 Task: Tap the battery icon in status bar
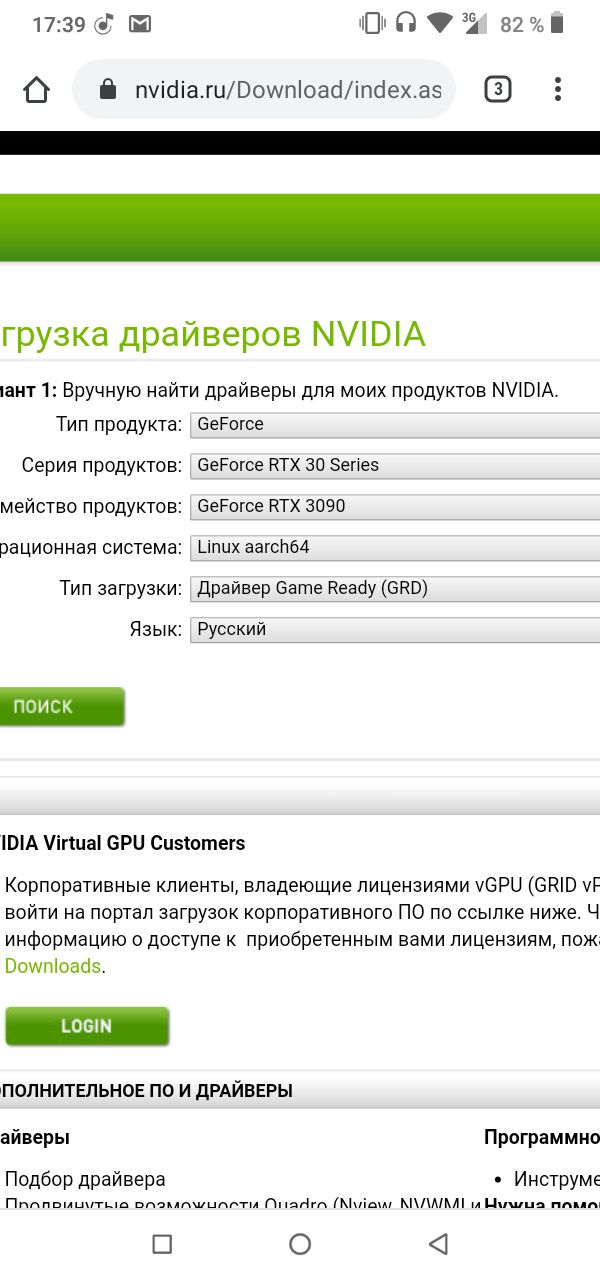[x=558, y=24]
